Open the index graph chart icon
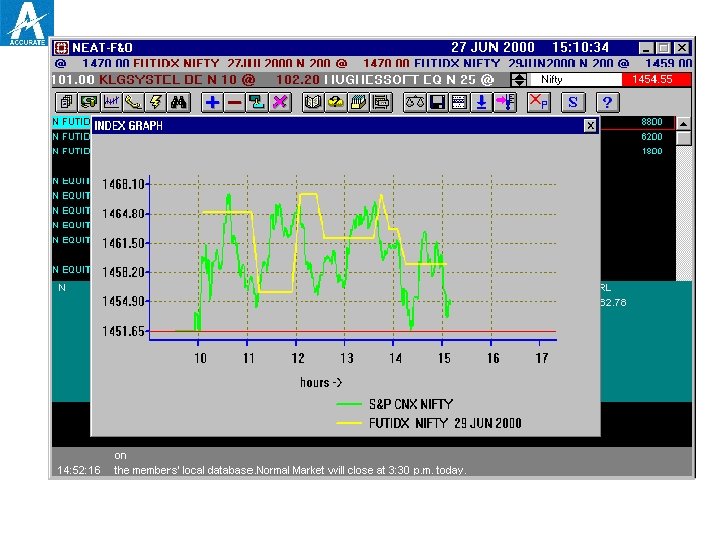The height and width of the screenshot is (540, 720). coord(111,102)
